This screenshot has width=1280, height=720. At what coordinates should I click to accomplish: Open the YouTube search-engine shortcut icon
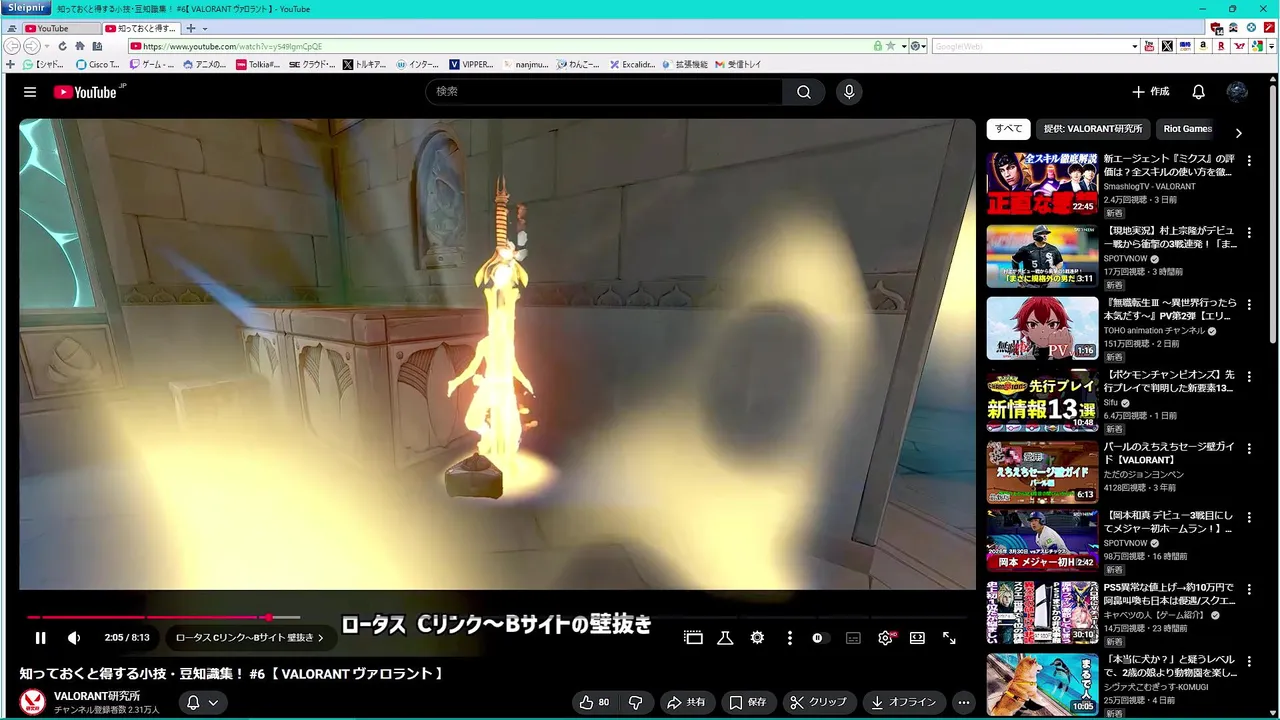click(x=1148, y=46)
